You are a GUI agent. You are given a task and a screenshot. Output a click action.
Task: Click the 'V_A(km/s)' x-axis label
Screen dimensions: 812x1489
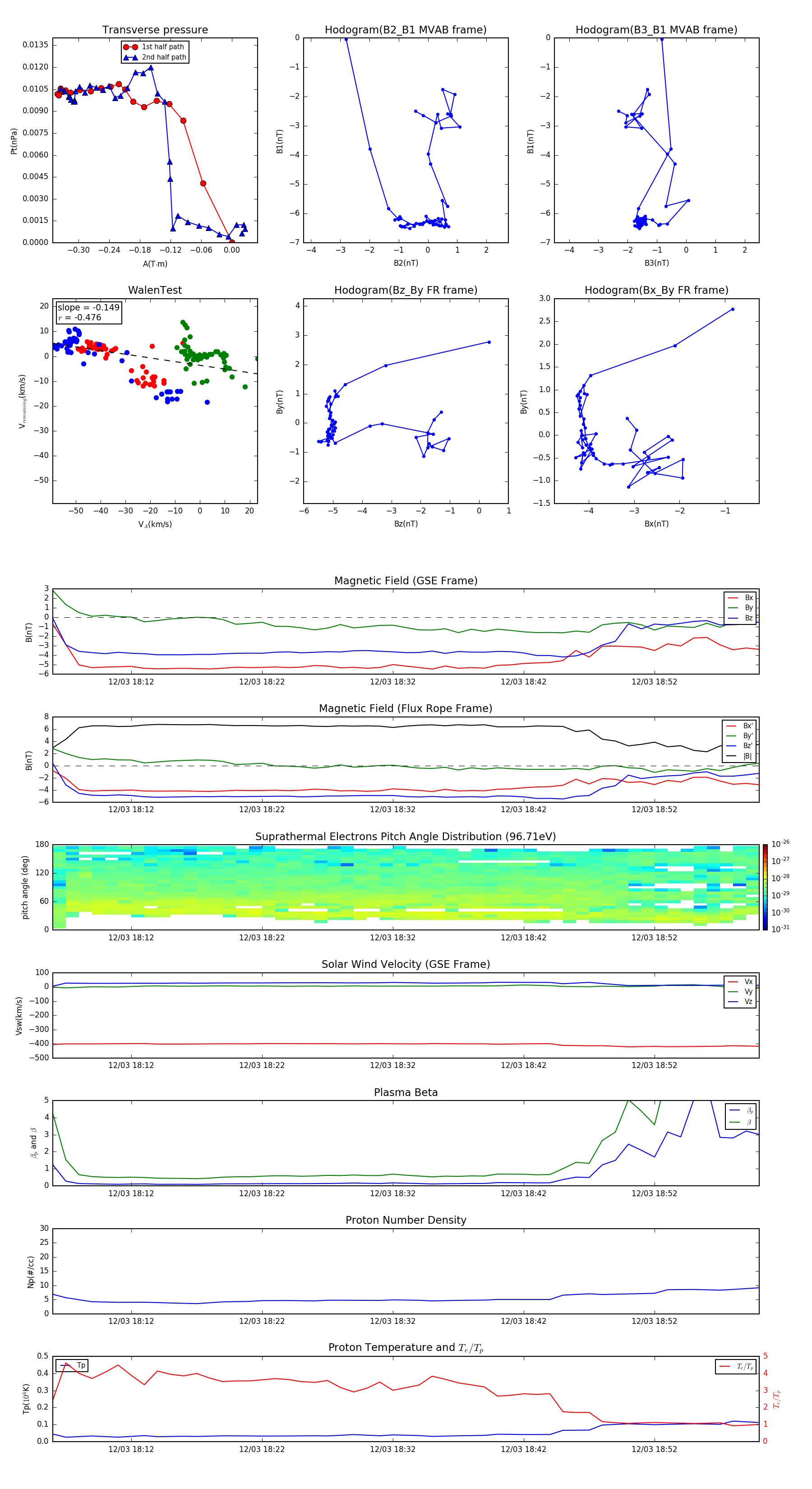pyautogui.click(x=155, y=524)
